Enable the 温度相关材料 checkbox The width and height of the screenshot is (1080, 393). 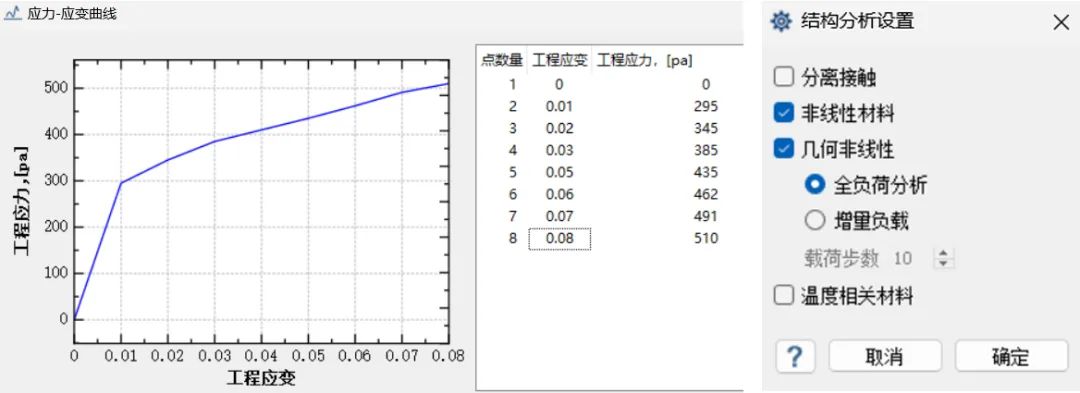(784, 296)
